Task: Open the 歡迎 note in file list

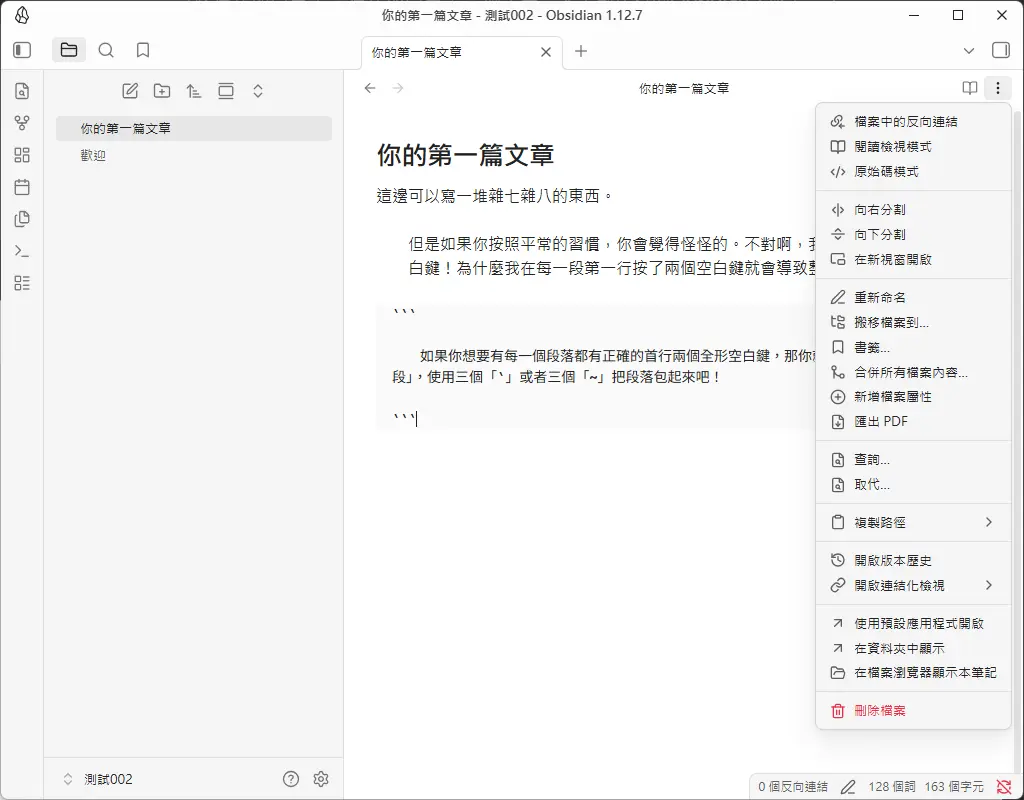Action: [x=93, y=156]
